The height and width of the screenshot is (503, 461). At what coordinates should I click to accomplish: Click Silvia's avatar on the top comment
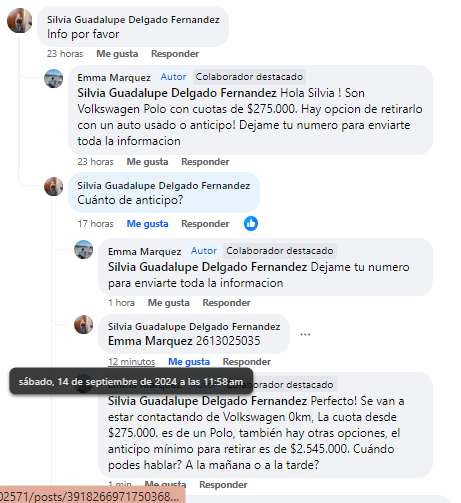(x=20, y=21)
